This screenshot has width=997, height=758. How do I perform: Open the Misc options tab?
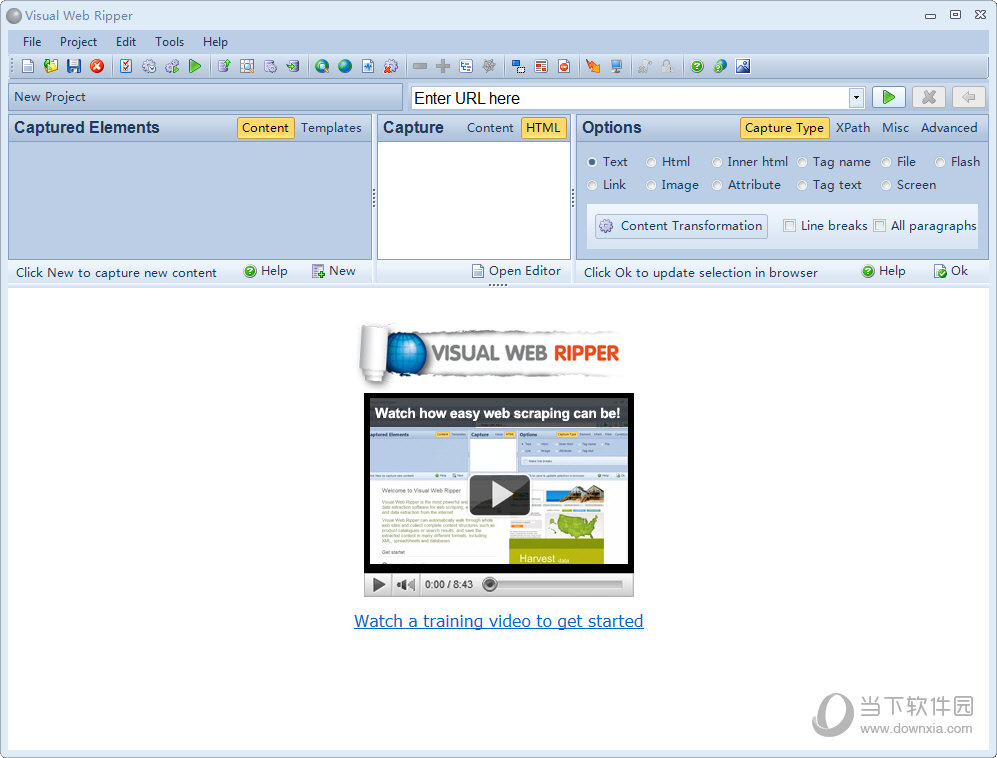click(895, 128)
